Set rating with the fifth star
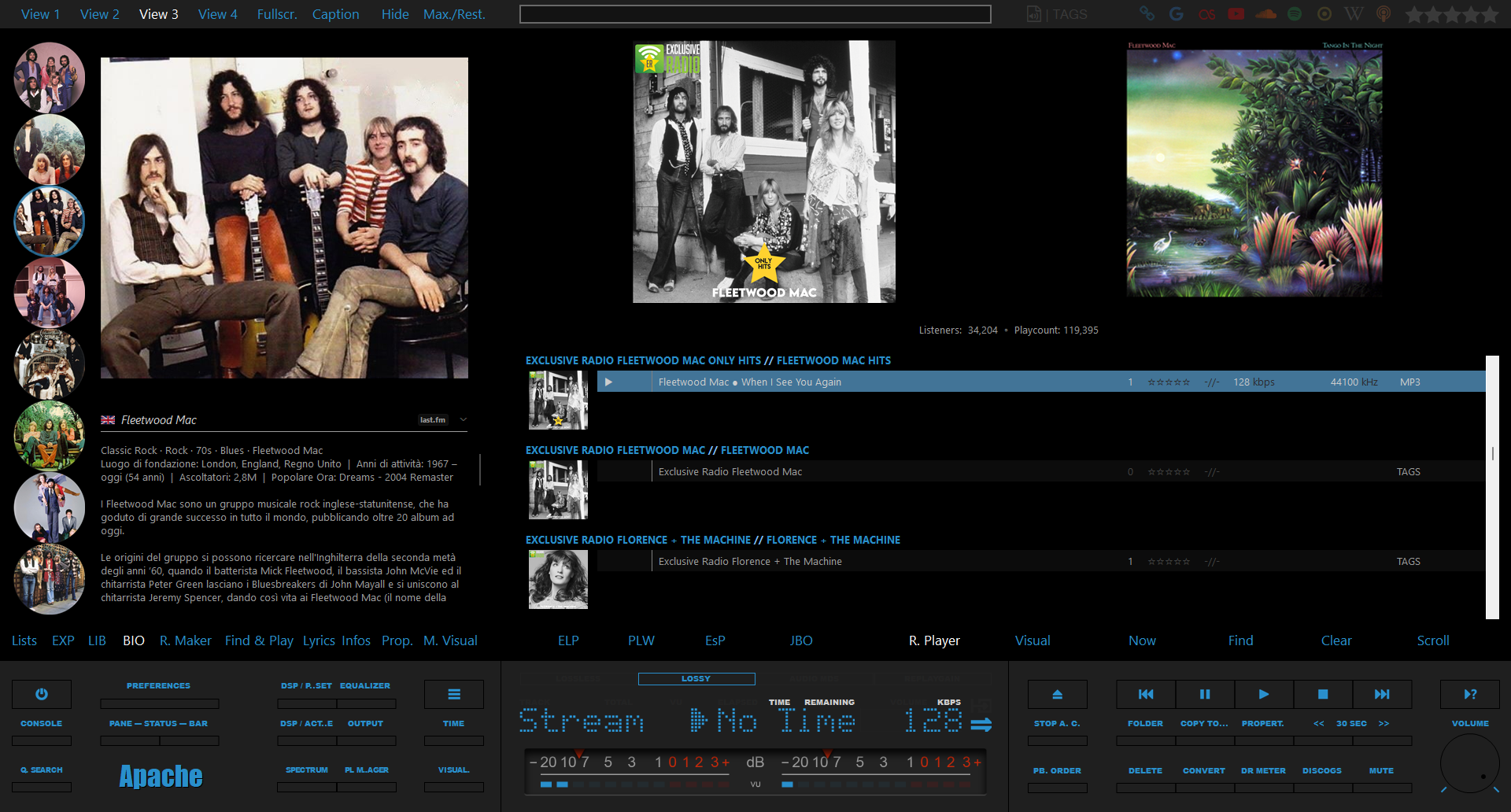 1490,14
